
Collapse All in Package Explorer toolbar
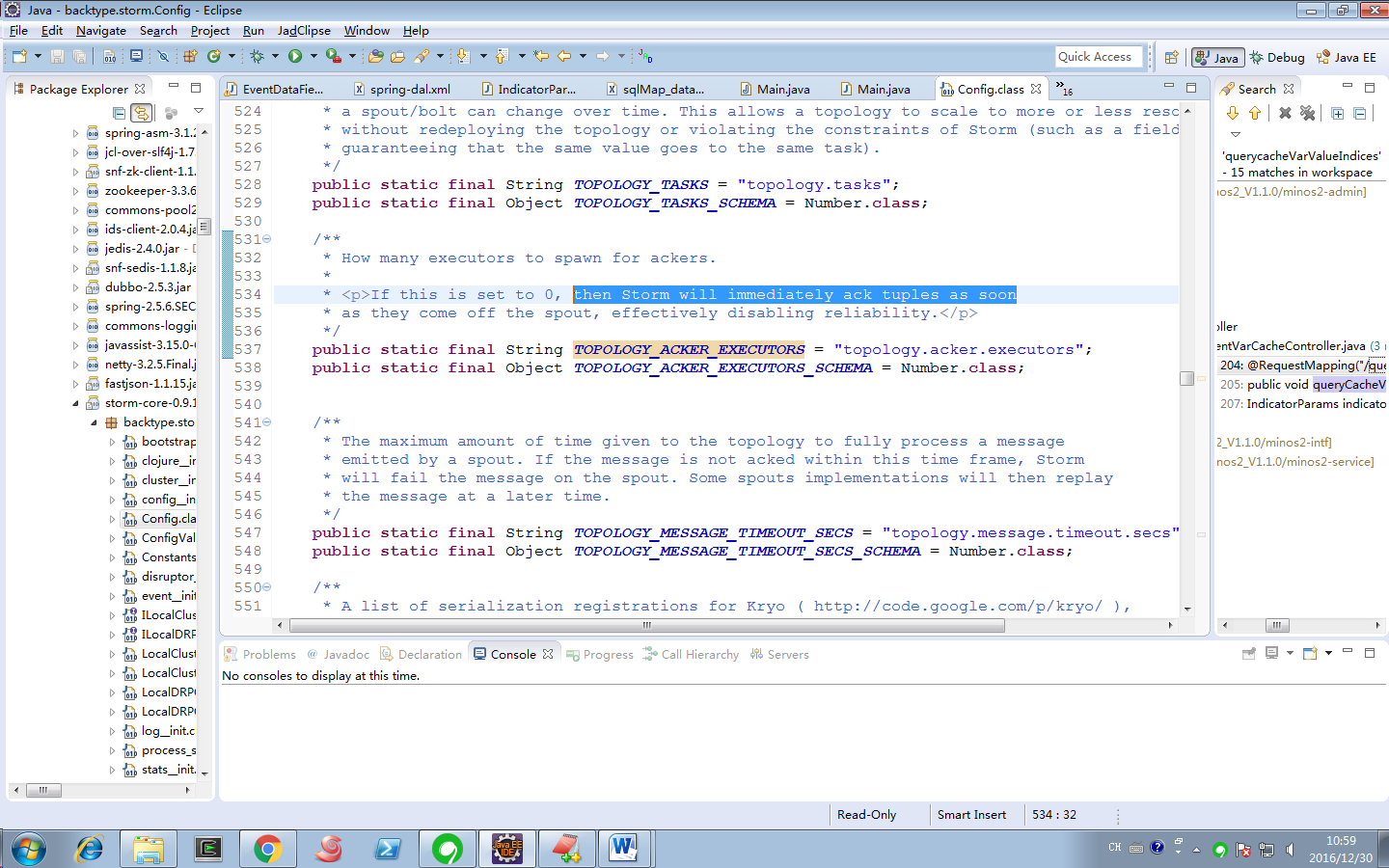coord(119,113)
